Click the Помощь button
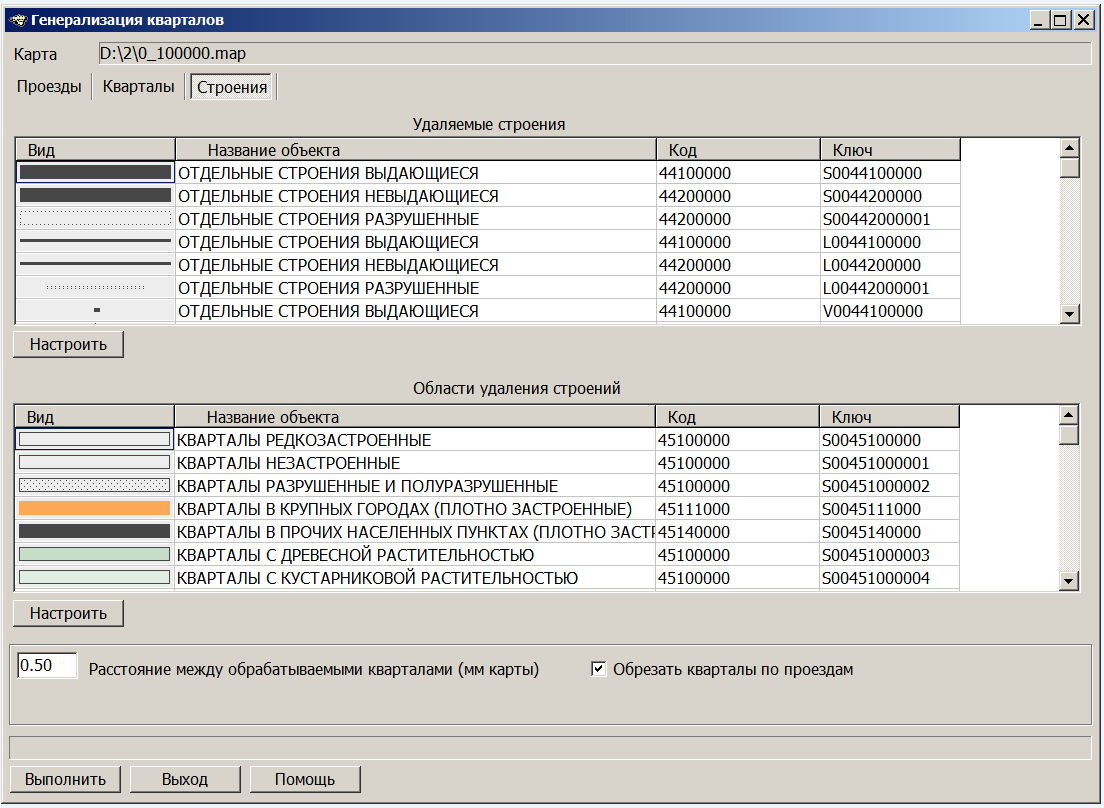The width and height of the screenshot is (1104, 808). click(x=304, y=780)
